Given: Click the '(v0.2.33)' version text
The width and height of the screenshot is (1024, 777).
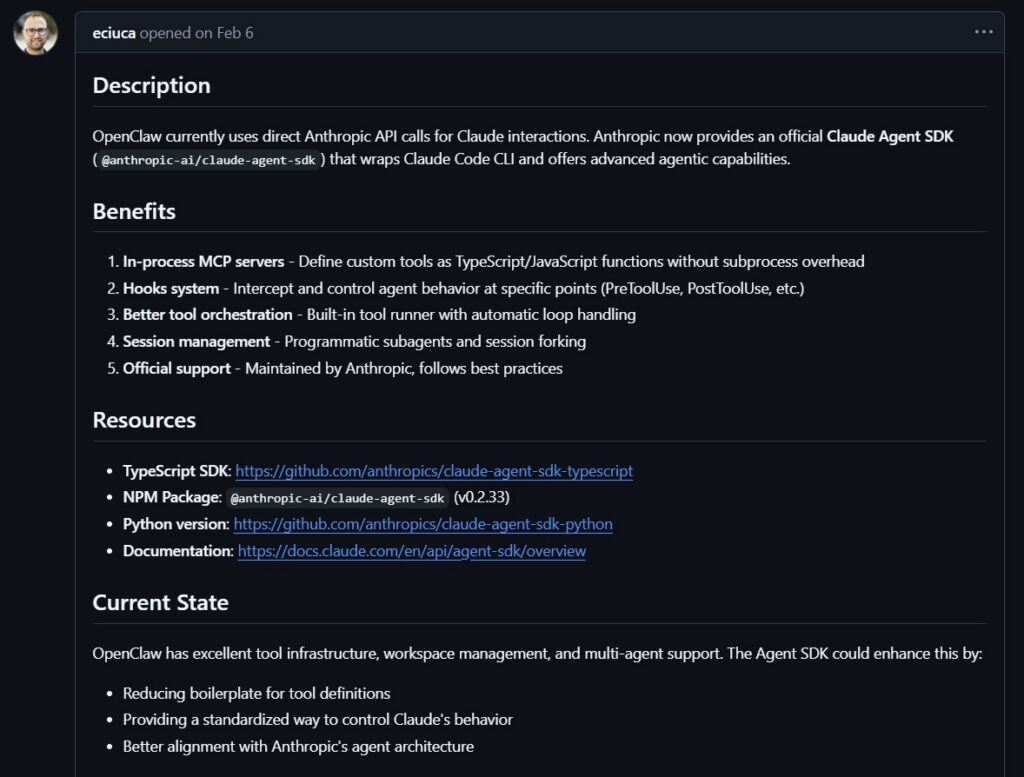Looking at the screenshot, I should (x=481, y=498).
